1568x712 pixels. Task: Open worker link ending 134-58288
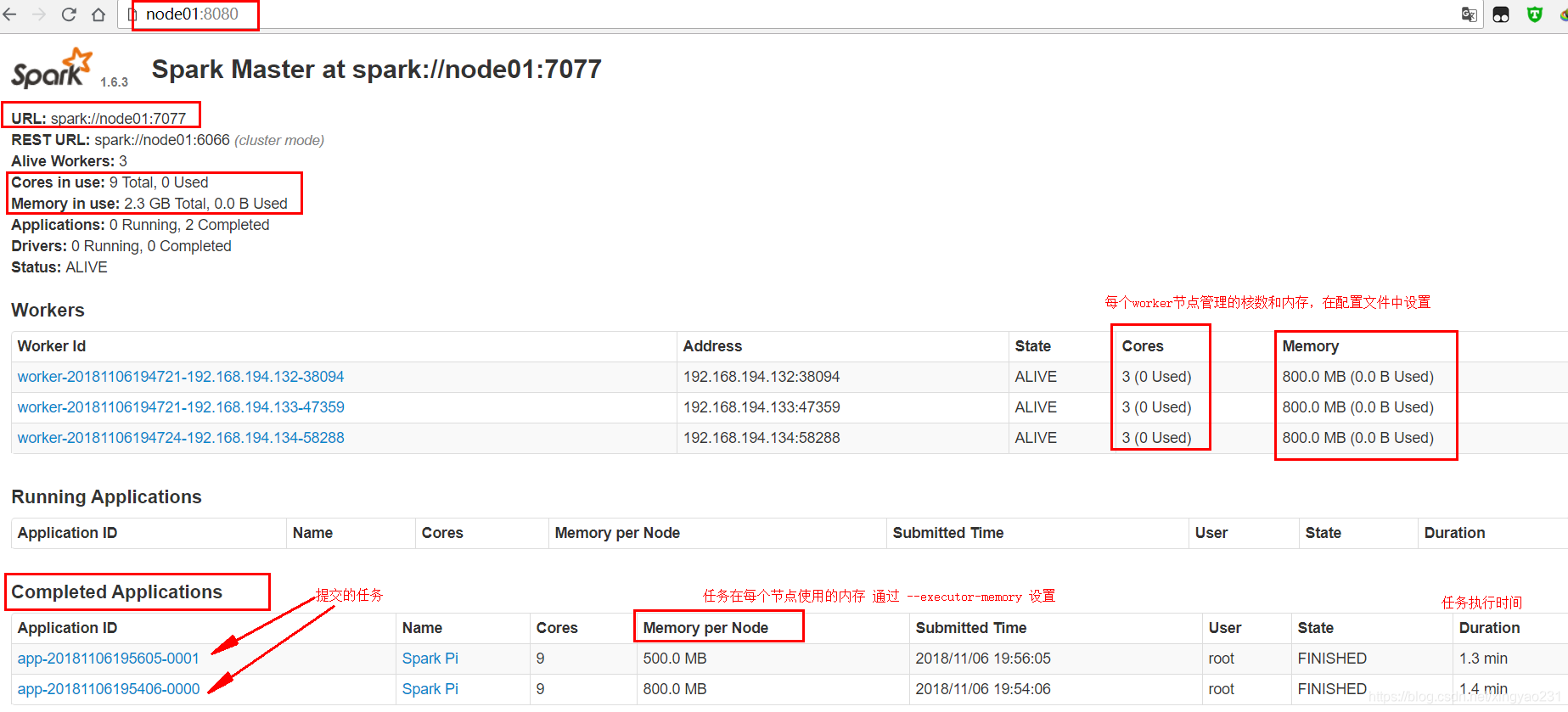click(x=181, y=438)
